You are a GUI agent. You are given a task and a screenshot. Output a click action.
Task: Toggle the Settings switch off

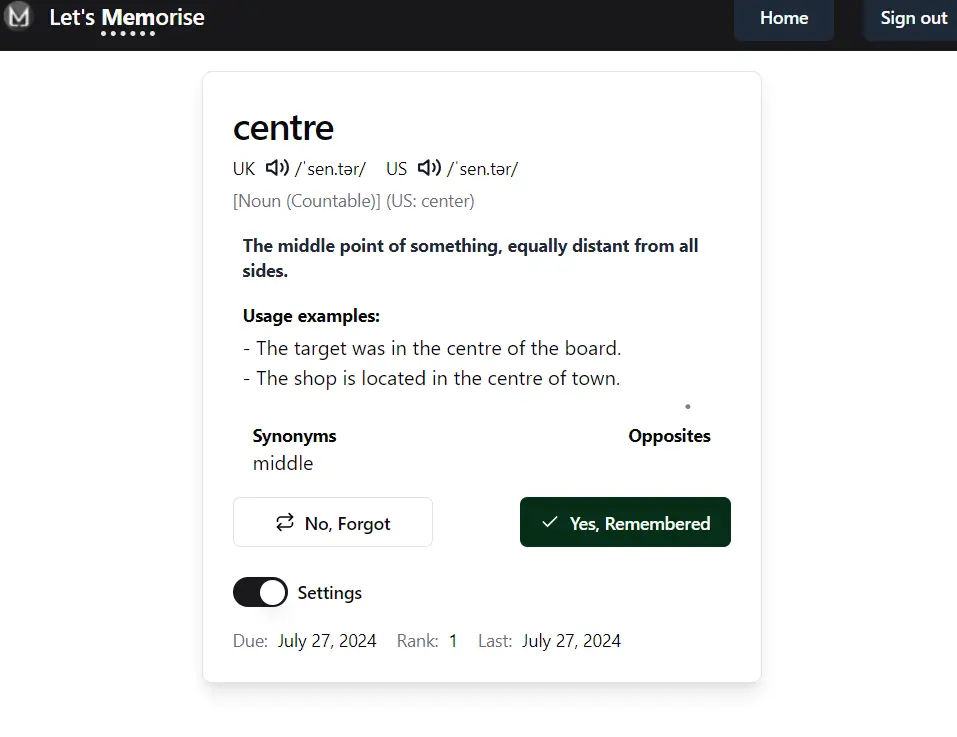[x=260, y=592]
